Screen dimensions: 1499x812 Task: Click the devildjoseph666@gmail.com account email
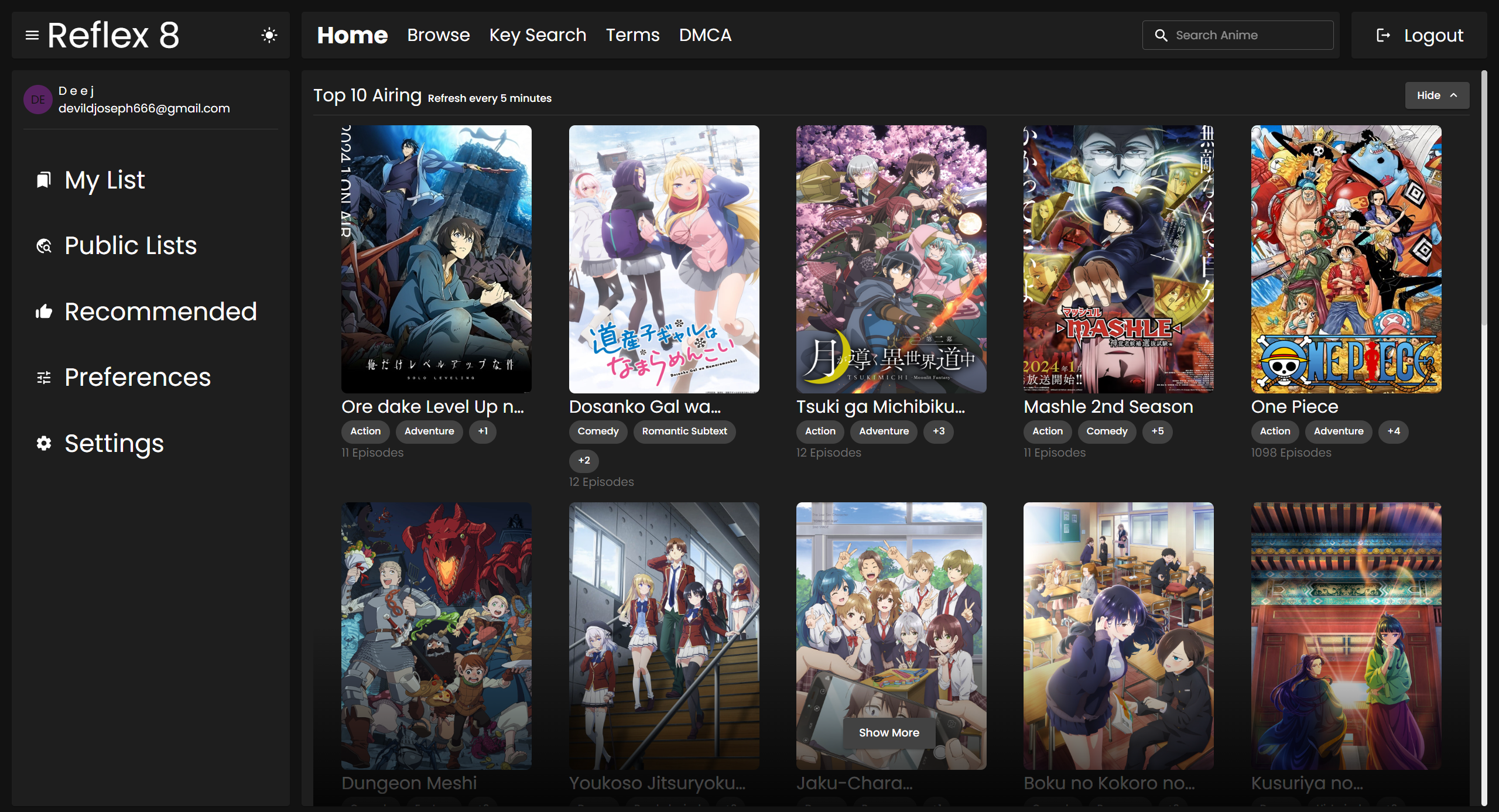point(144,108)
